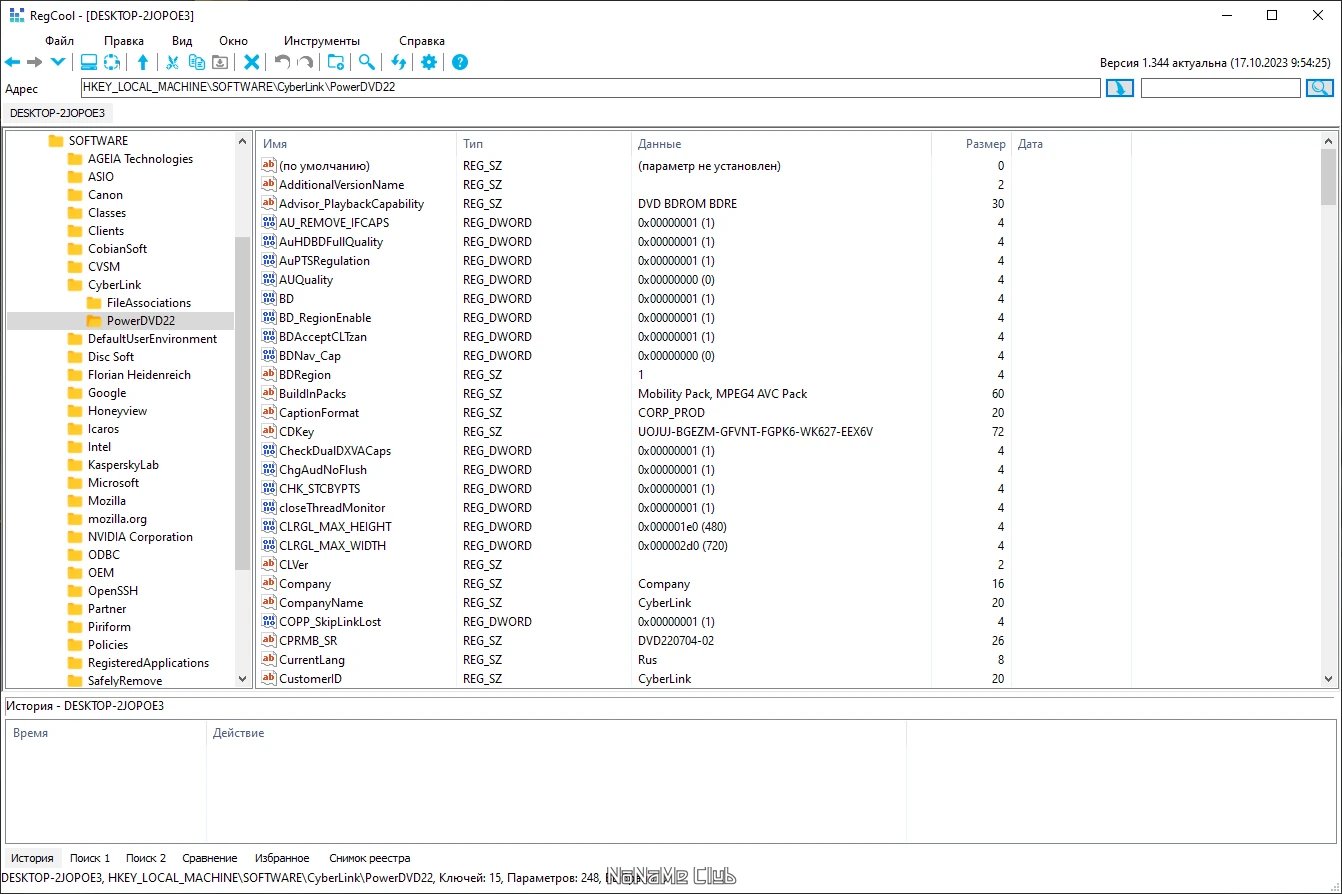Screen dimensions: 1342x894
Task: Select the DESKTOP-2JOPOE3 connection tab
Action: [x=57, y=113]
